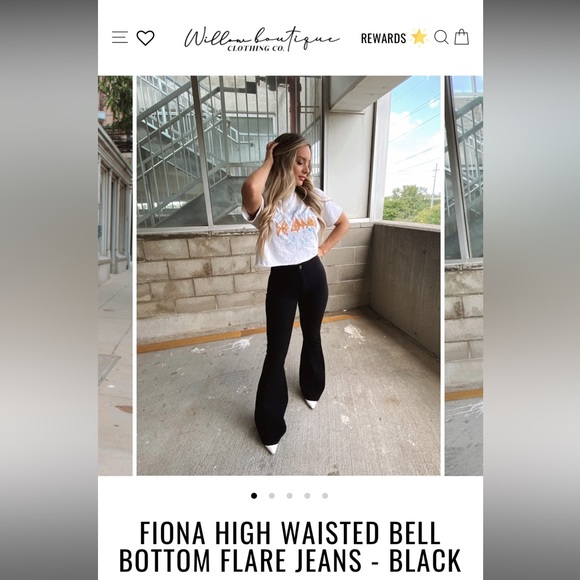Select the third carousel dot
Viewport: 580px width, 580px height.
tap(289, 496)
